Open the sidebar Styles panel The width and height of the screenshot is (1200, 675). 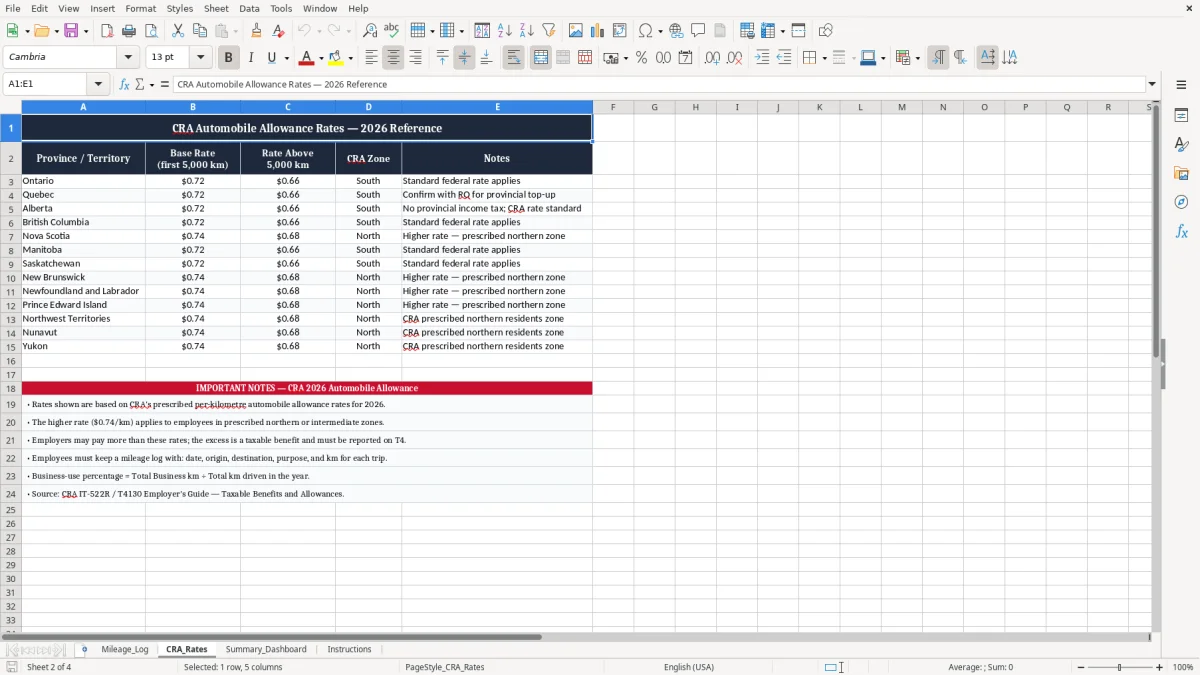[1181, 144]
